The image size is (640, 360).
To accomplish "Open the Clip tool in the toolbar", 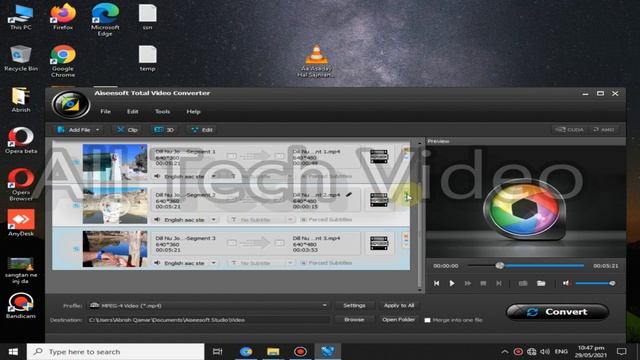I will tap(127, 130).
